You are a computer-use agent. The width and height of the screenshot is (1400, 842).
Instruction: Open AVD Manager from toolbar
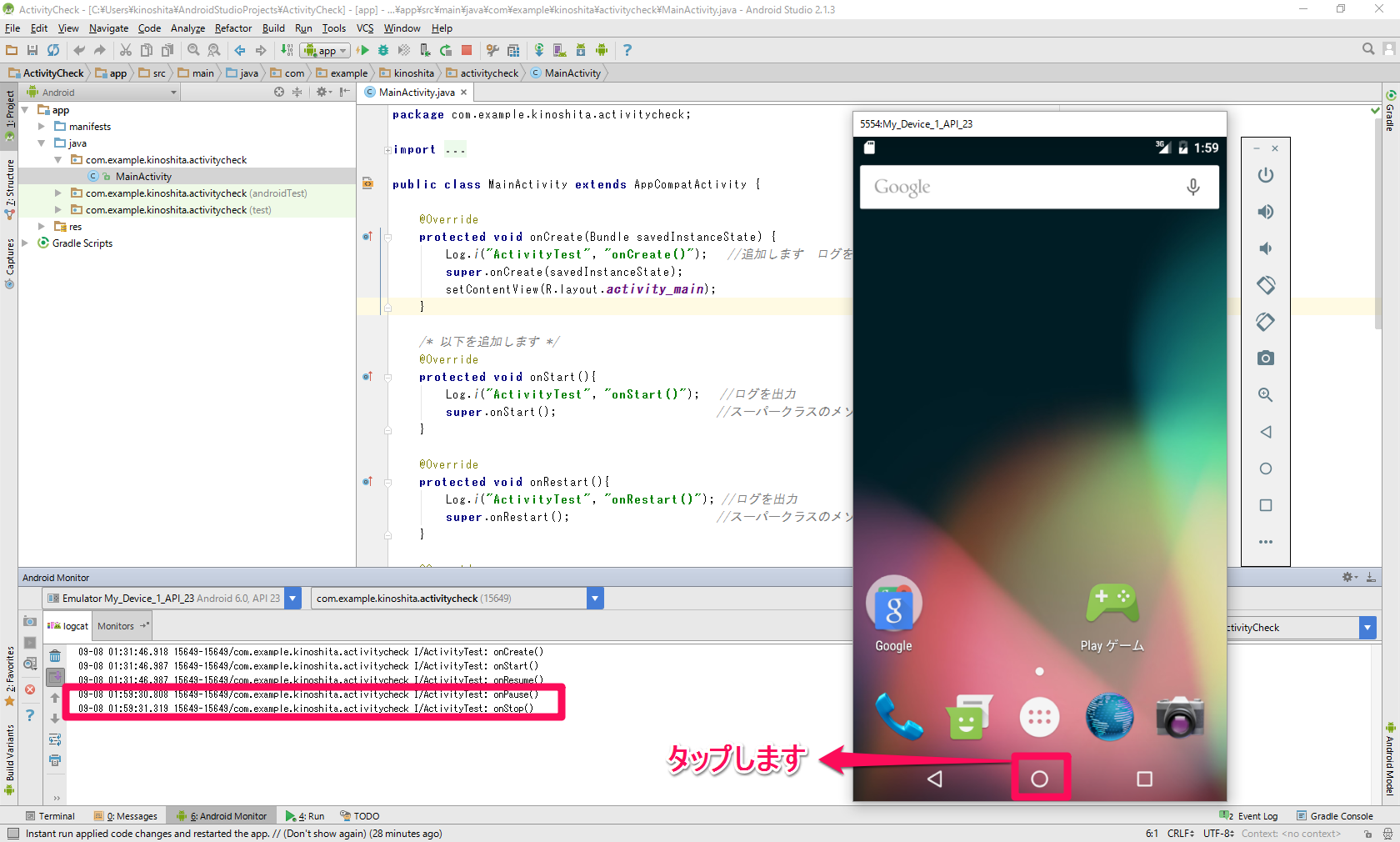[559, 50]
